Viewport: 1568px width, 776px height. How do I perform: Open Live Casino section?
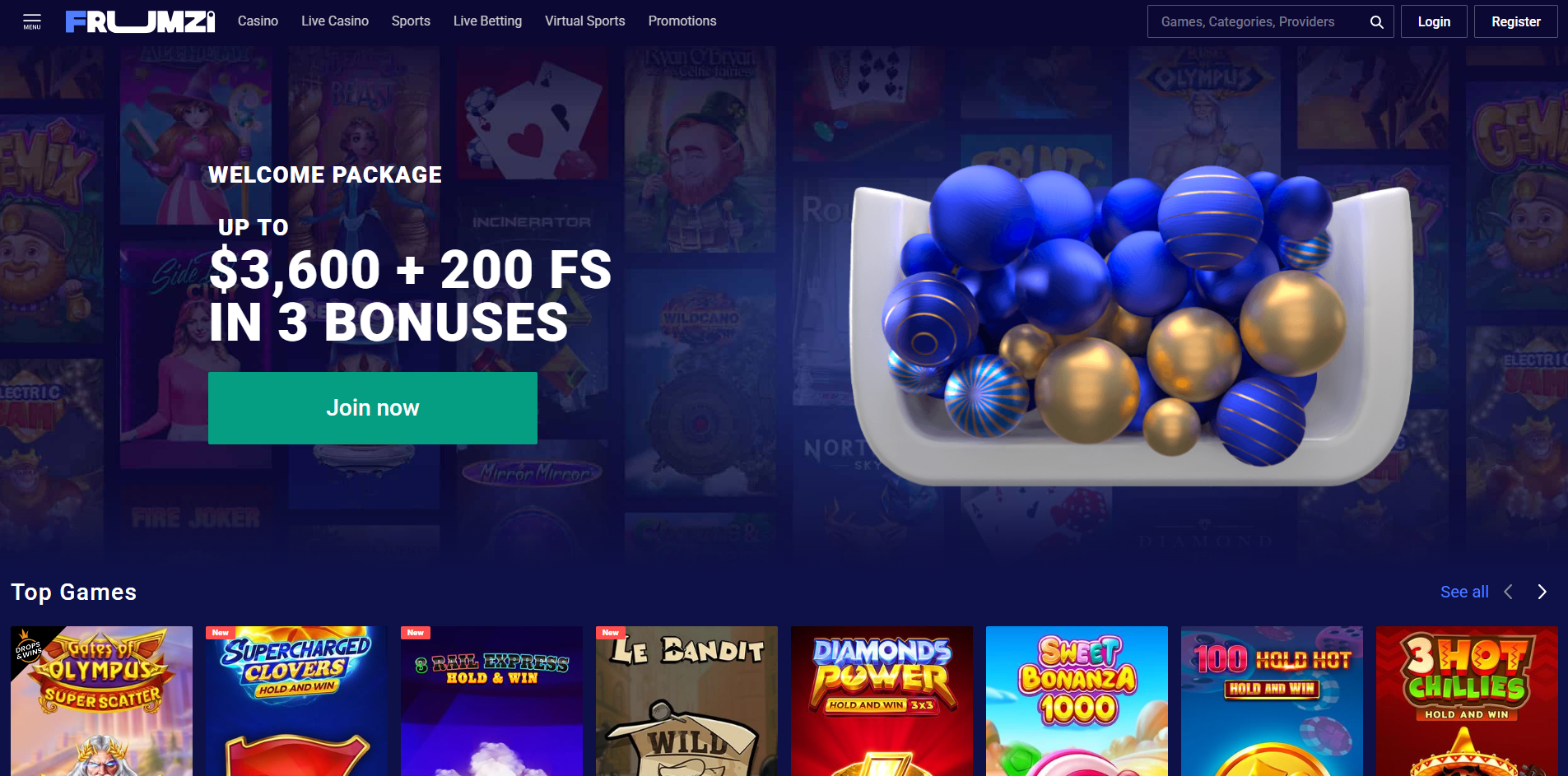(335, 21)
